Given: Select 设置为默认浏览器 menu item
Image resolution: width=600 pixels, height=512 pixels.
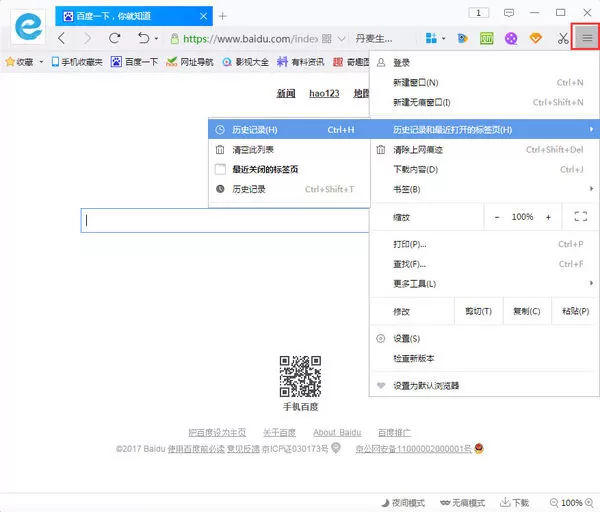Looking at the screenshot, I should tap(484, 385).
